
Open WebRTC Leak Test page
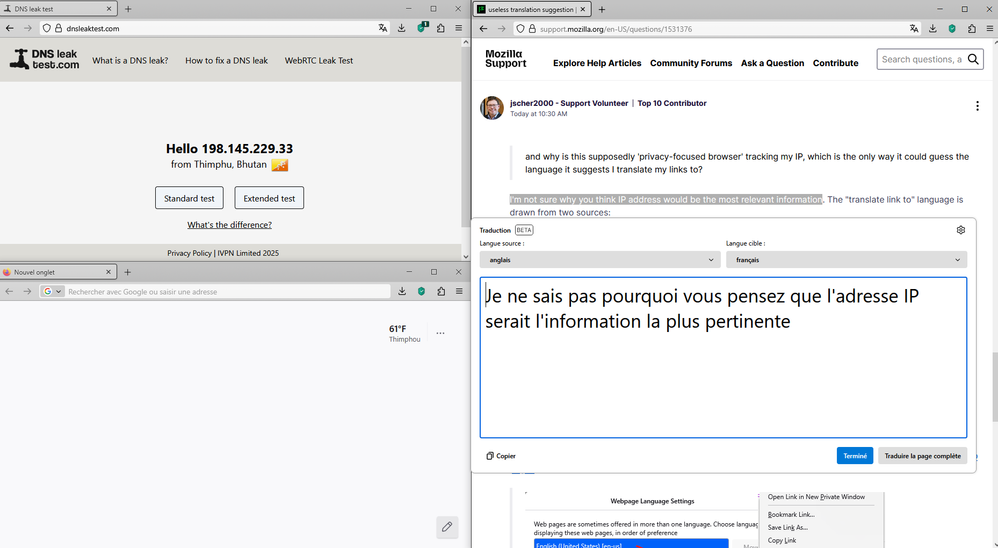(318, 60)
